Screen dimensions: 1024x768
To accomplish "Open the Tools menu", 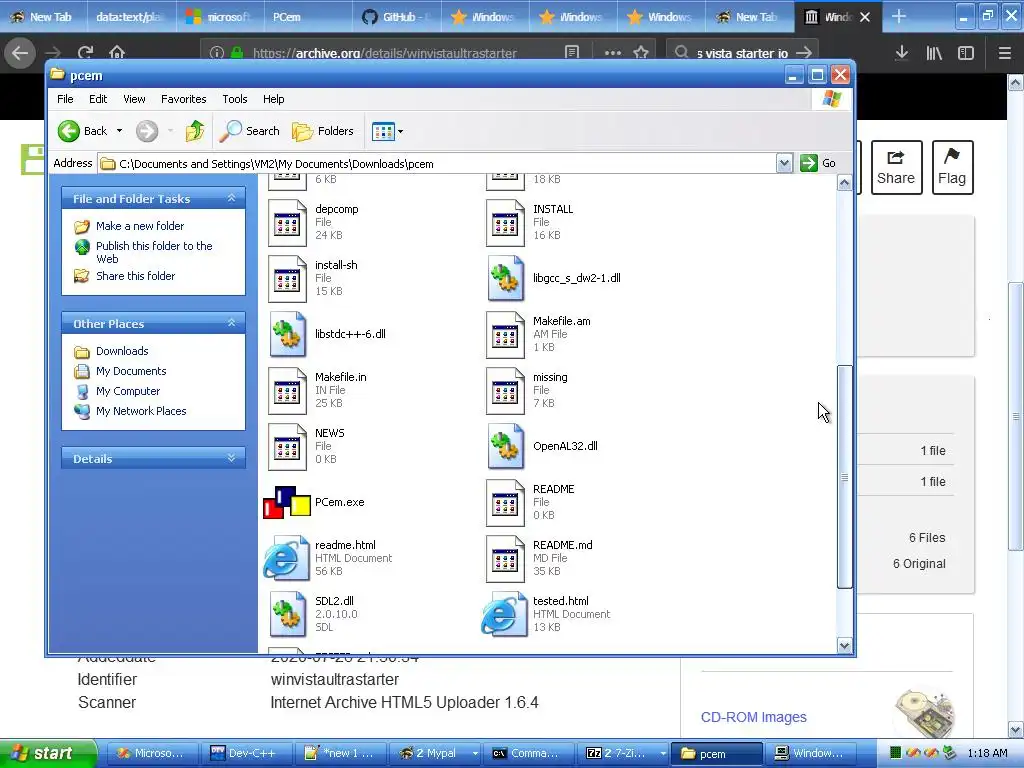I will [234, 99].
